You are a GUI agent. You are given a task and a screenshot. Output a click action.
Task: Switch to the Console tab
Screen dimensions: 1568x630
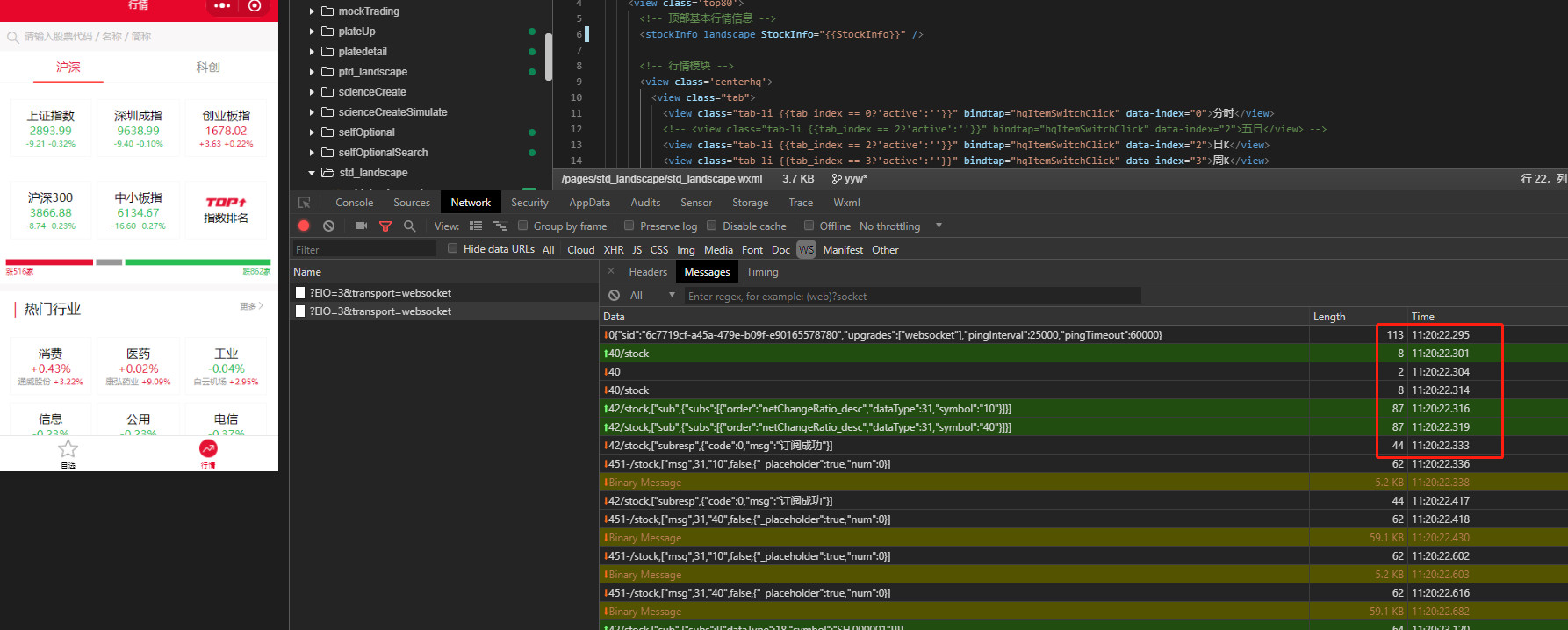[x=354, y=203]
